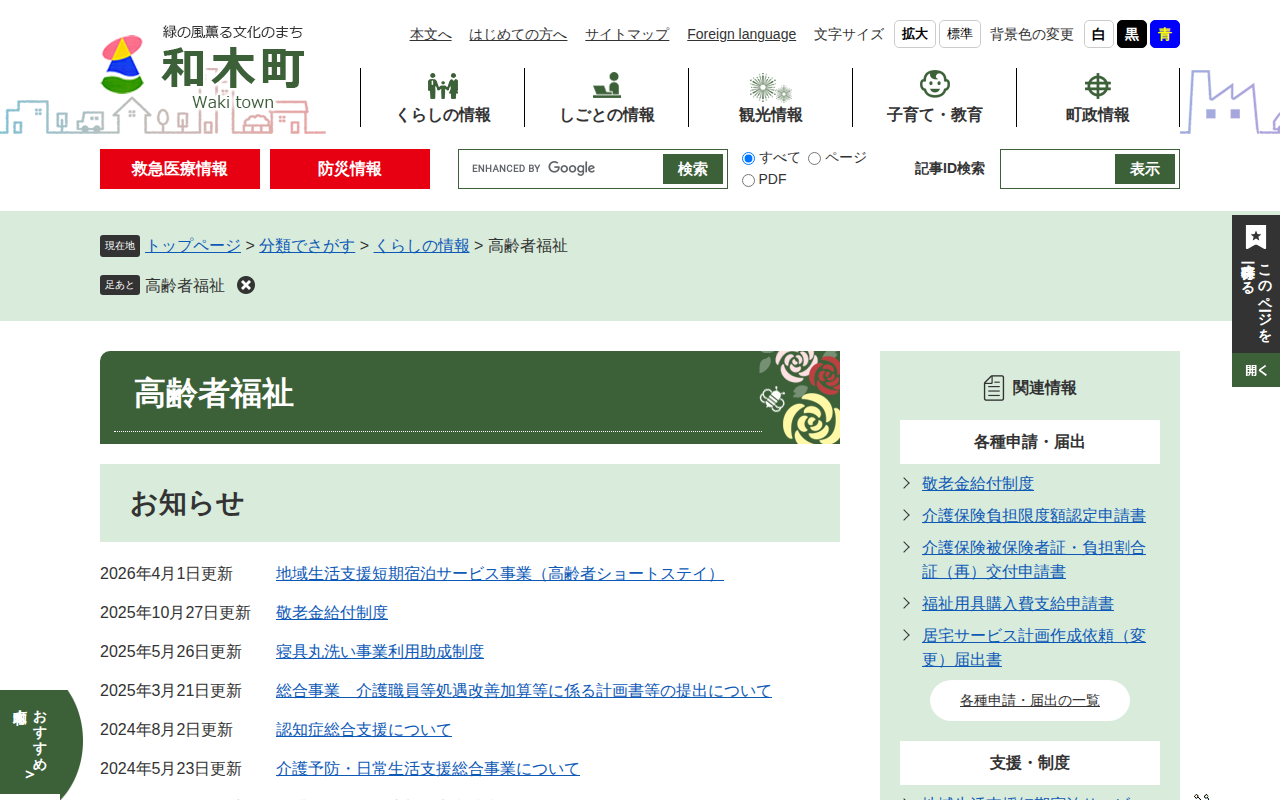Click the 高齢者福祉 page heading
Screen dimensions: 1280x800
point(214,394)
